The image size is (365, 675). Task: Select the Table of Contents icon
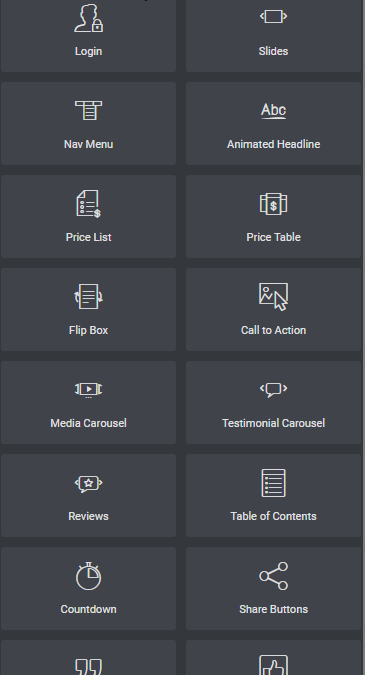coord(273,483)
